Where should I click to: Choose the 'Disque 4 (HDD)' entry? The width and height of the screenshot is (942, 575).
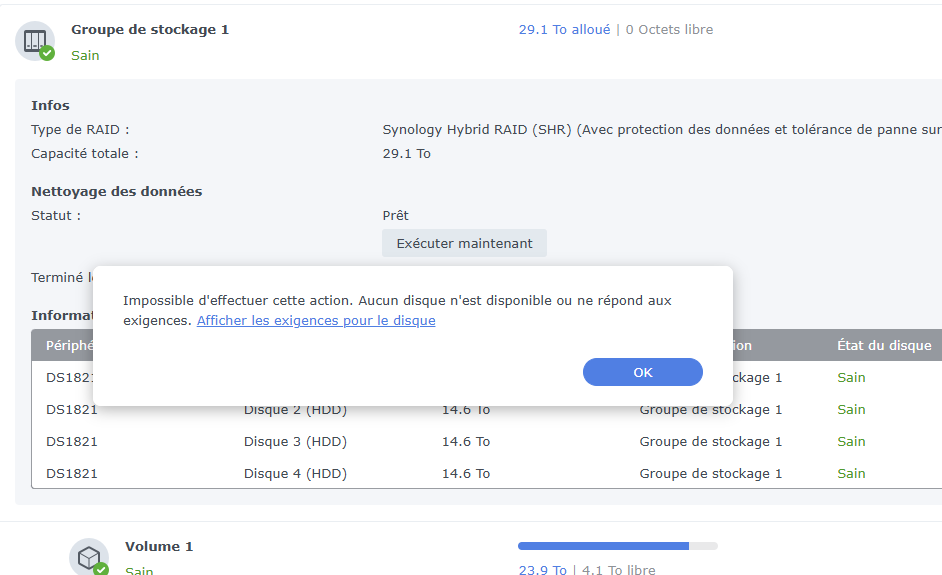(x=295, y=474)
